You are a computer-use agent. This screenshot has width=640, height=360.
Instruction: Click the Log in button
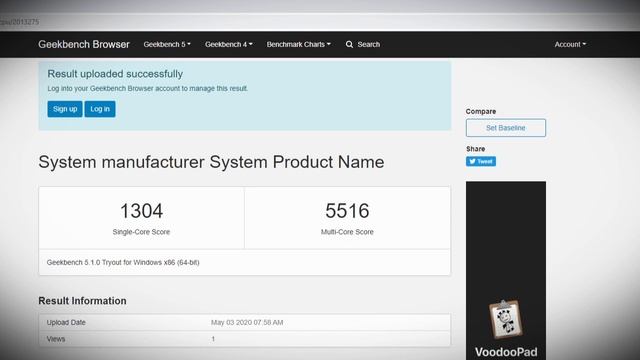(x=100, y=109)
